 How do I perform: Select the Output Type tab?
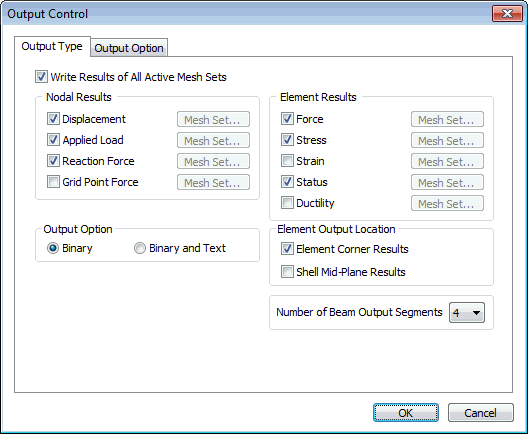click(52, 46)
